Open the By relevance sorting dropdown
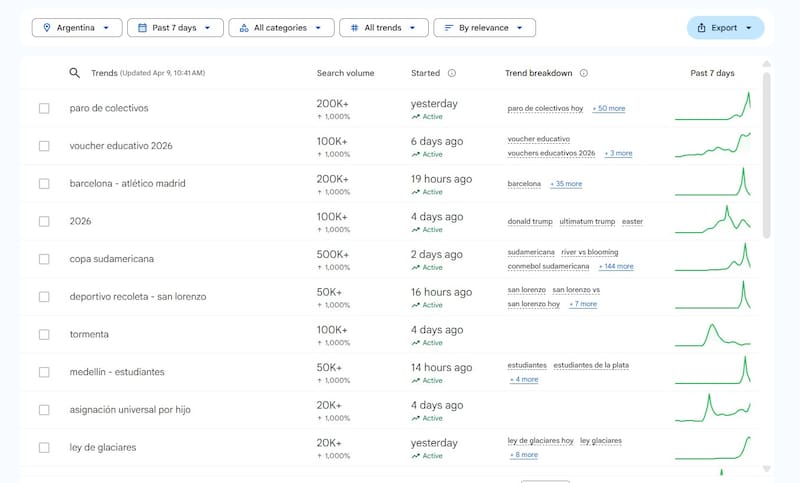This screenshot has height=483, width=800. click(x=520, y=28)
